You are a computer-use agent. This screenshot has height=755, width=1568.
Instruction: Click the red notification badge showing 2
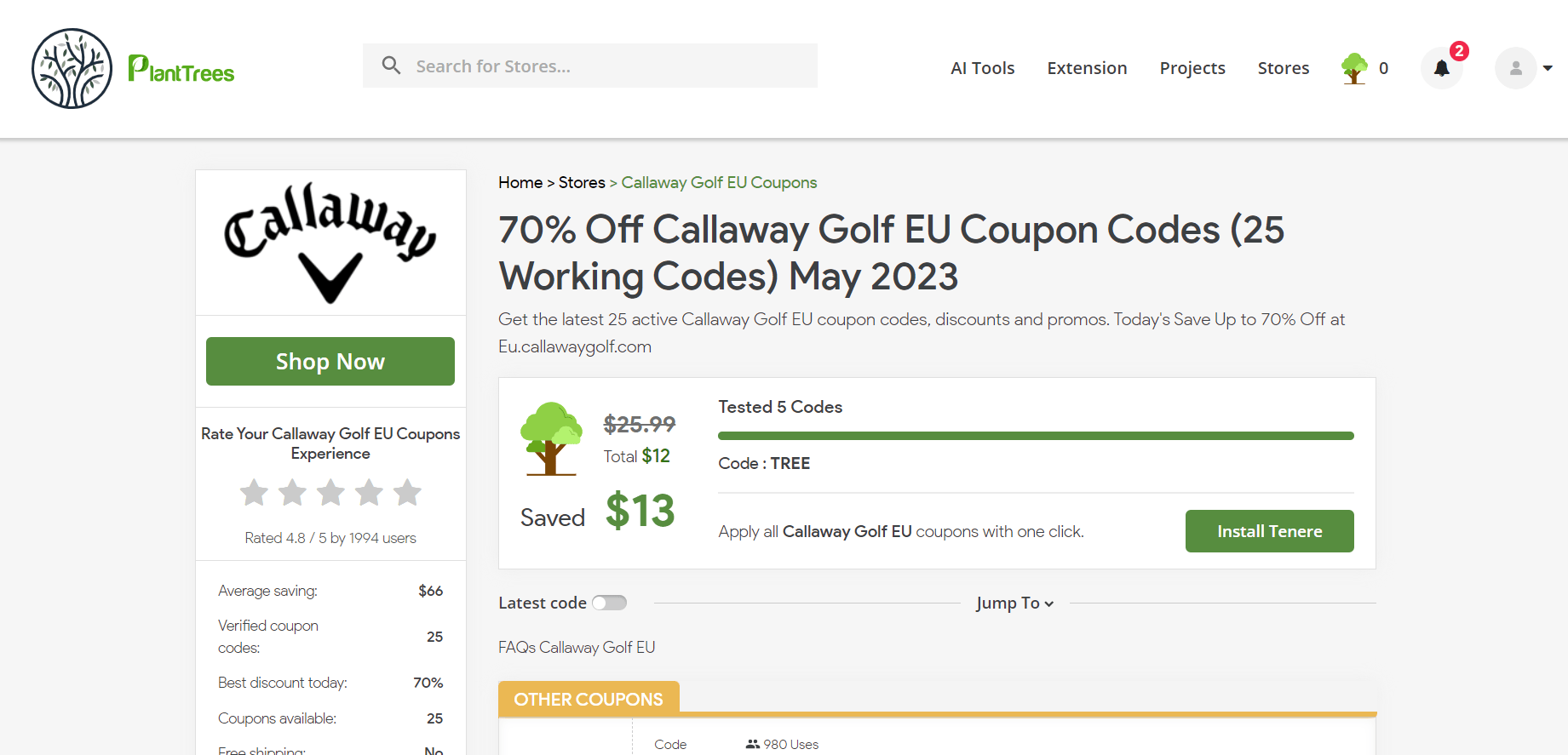tap(1459, 51)
